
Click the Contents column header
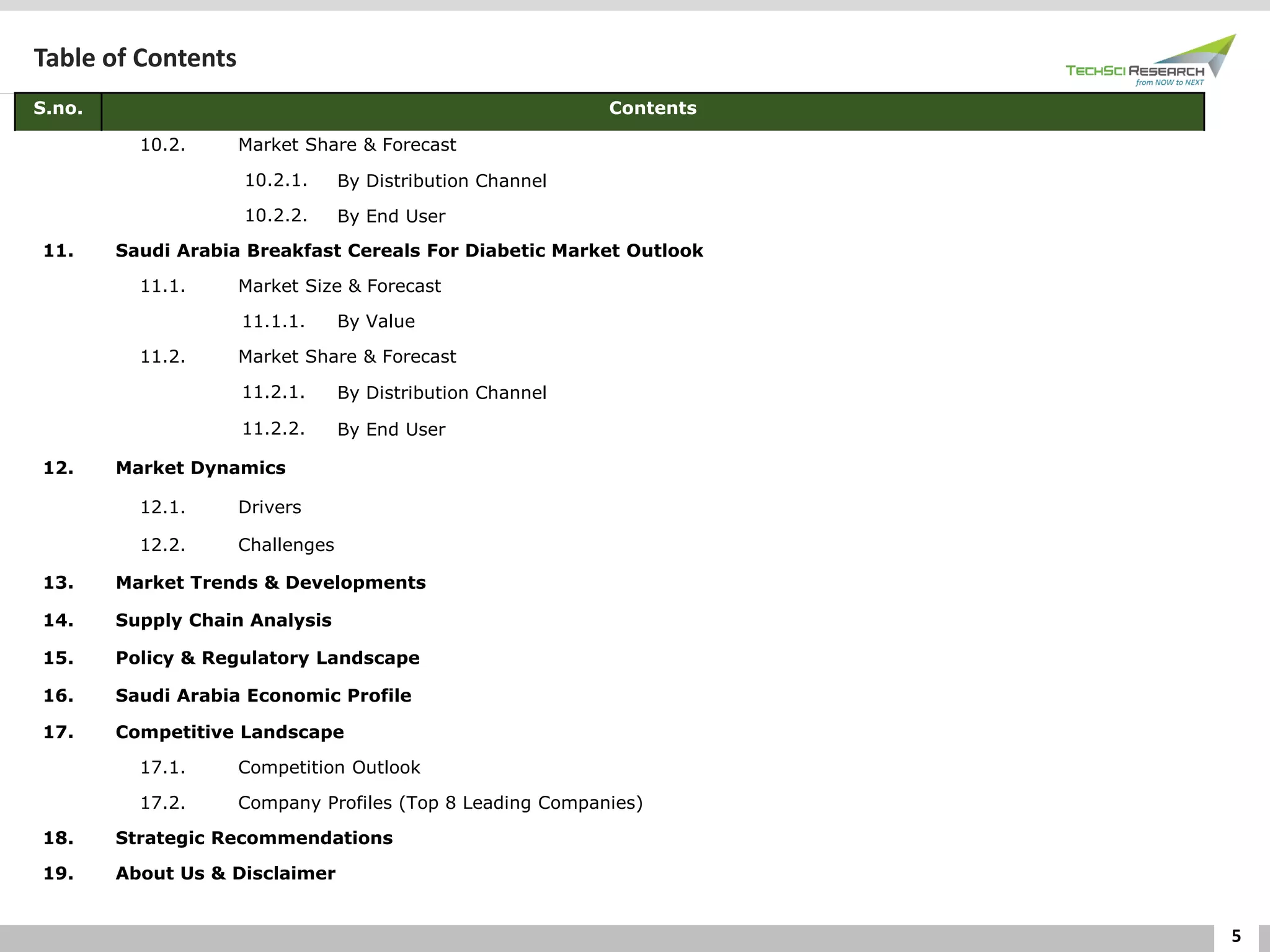tap(652, 108)
